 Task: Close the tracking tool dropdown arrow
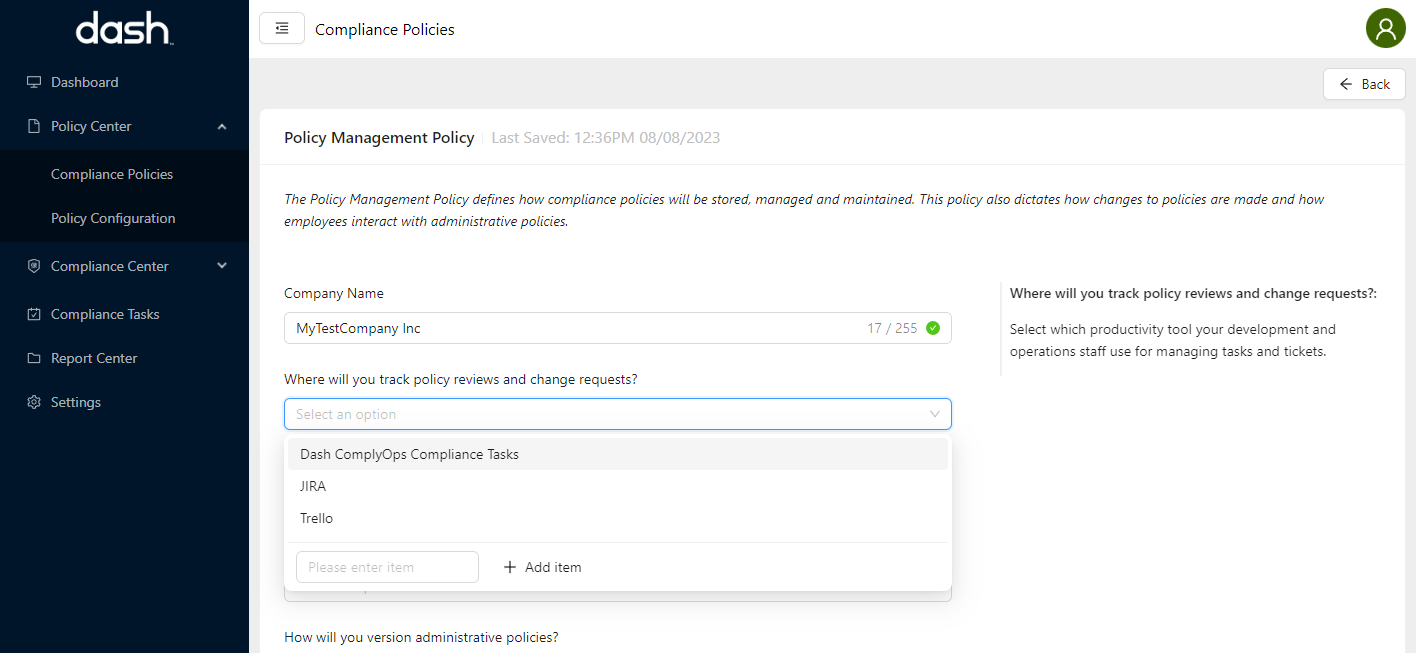pyautogui.click(x=935, y=414)
